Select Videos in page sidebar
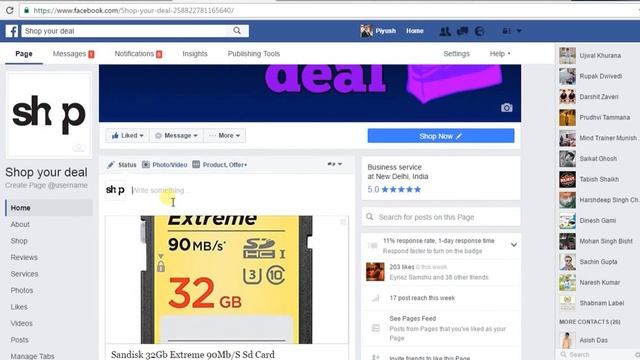The image size is (640, 360). (22, 323)
